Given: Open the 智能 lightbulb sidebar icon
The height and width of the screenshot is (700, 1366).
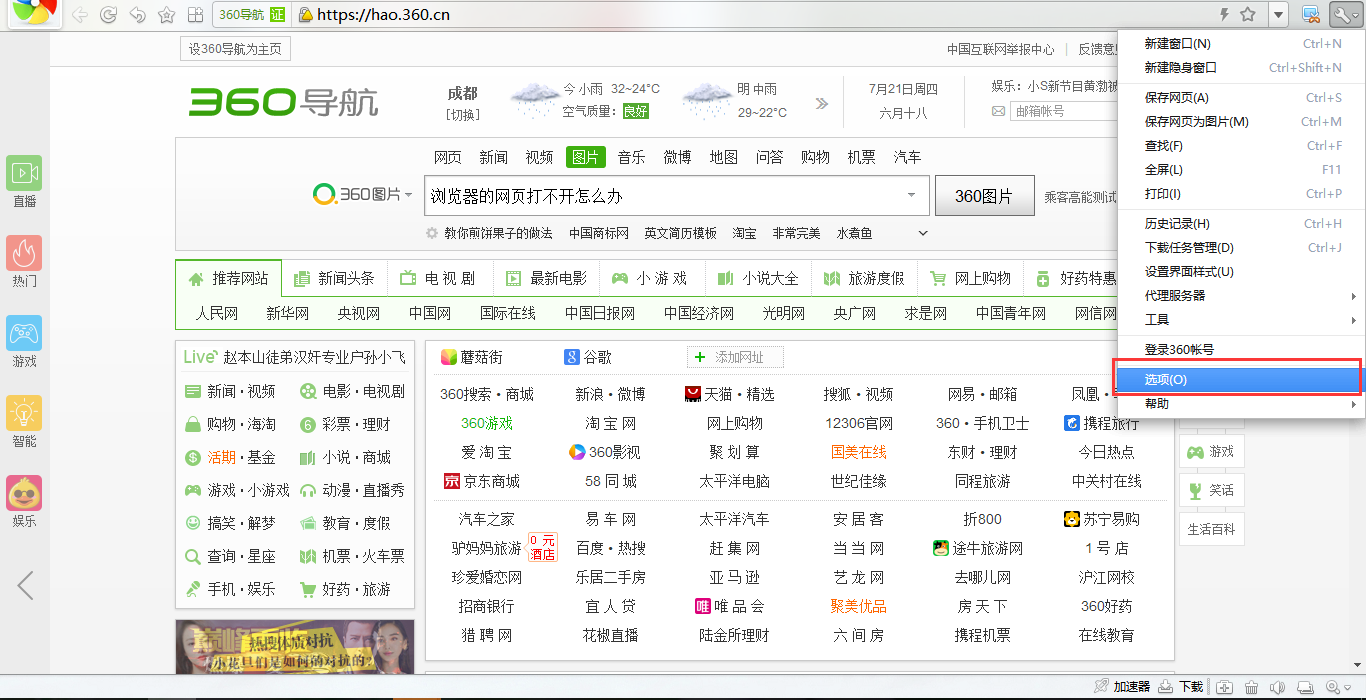Looking at the screenshot, I should tap(24, 413).
